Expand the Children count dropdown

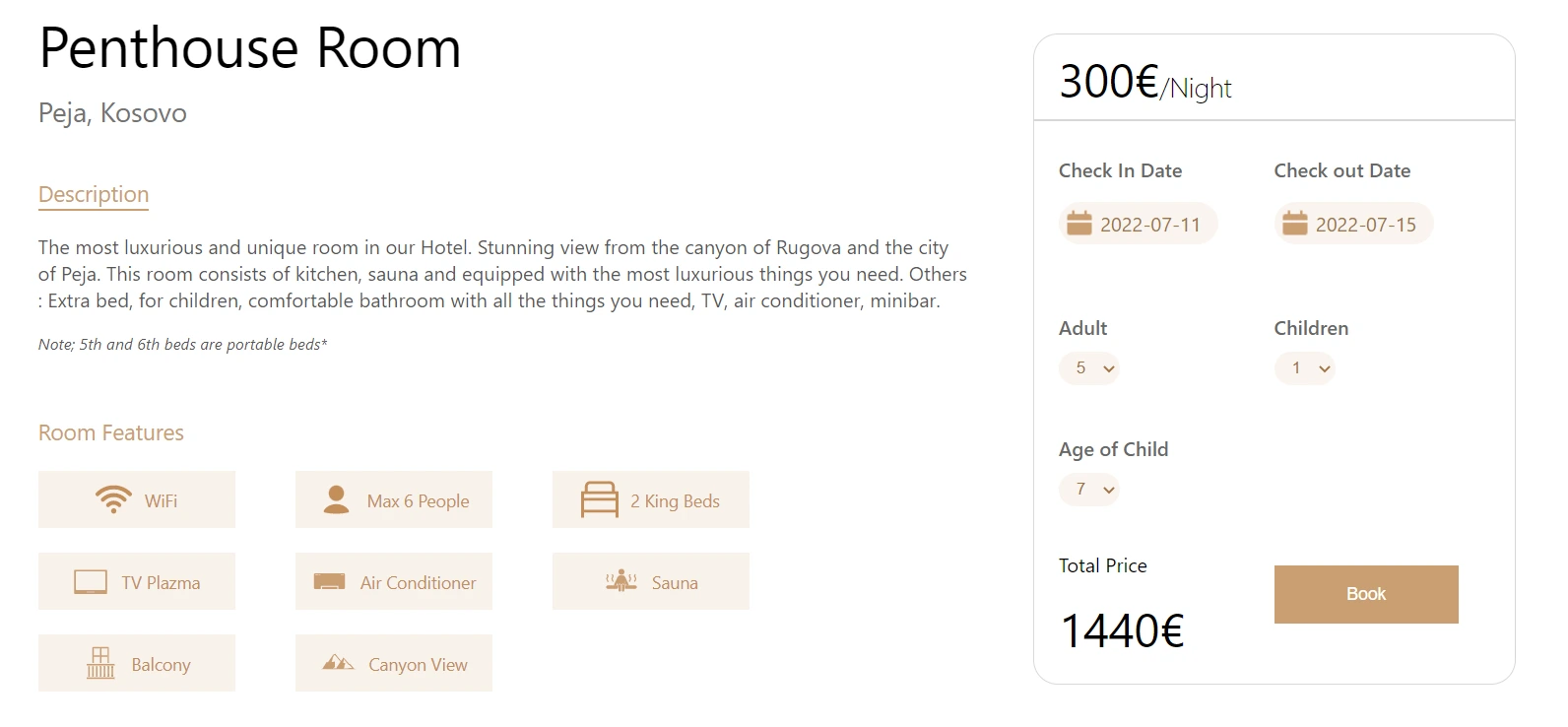tap(1305, 368)
